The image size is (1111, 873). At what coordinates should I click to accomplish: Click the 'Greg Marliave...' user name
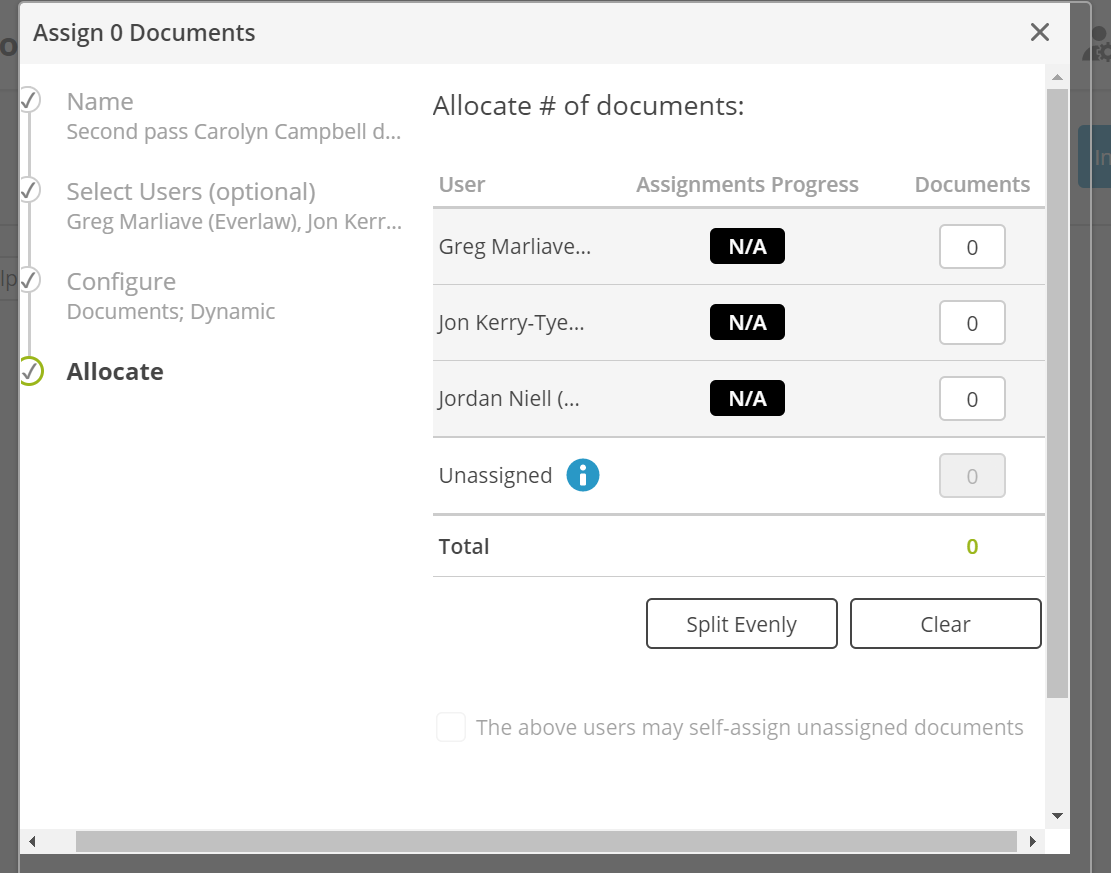click(x=514, y=247)
